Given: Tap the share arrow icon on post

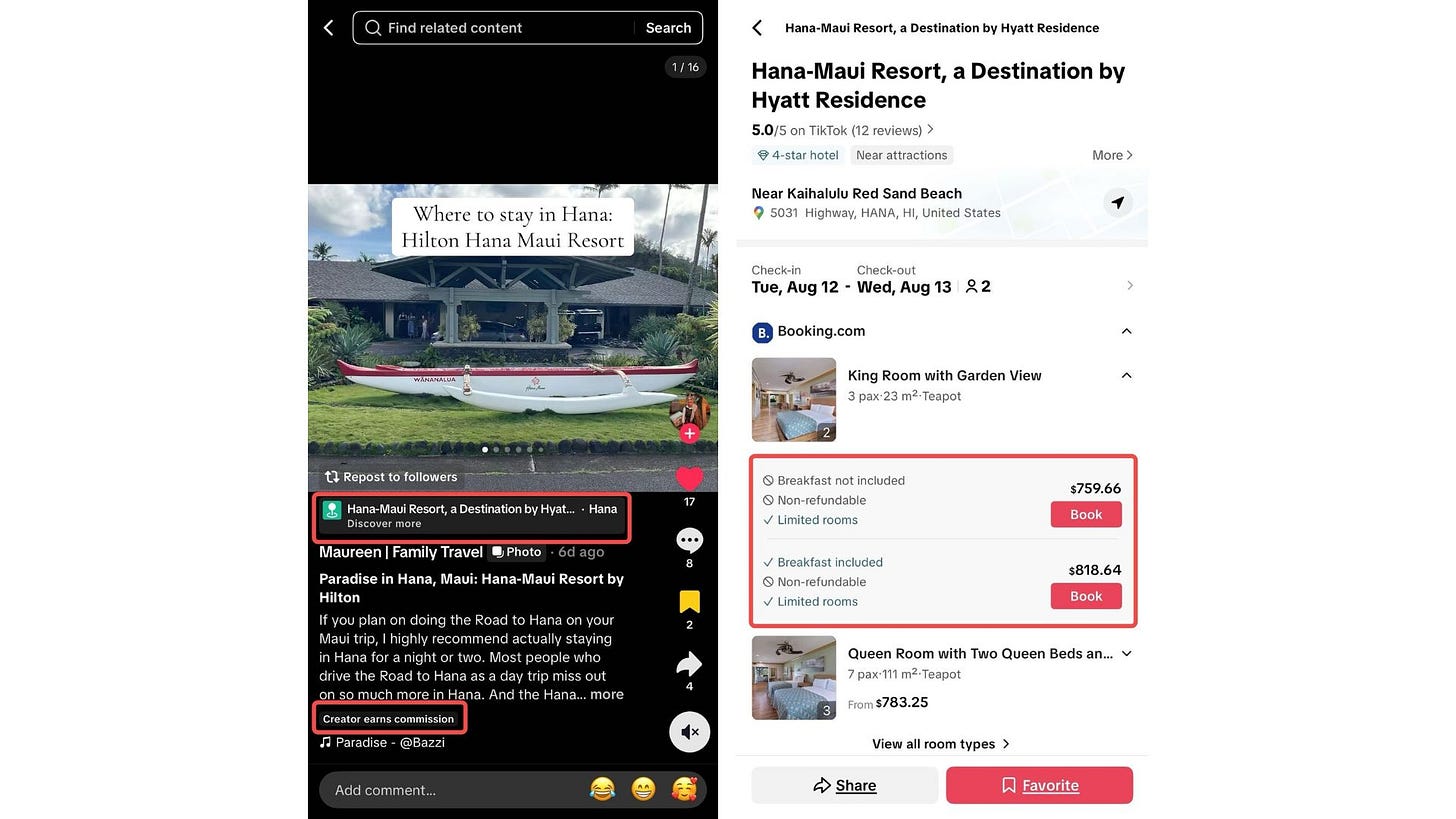Looking at the screenshot, I should click(x=690, y=664).
